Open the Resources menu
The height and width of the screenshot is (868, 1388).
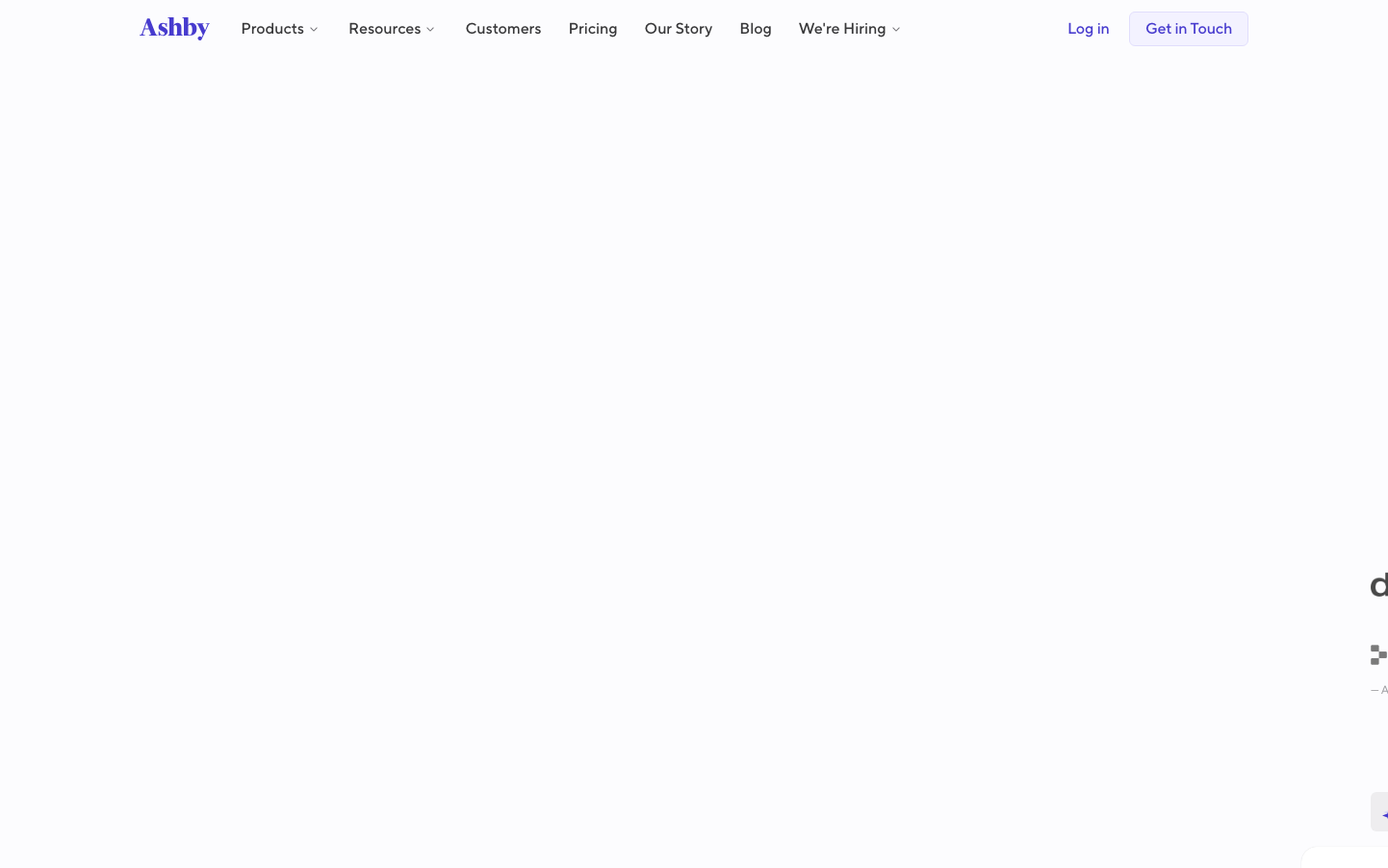pyautogui.click(x=384, y=29)
